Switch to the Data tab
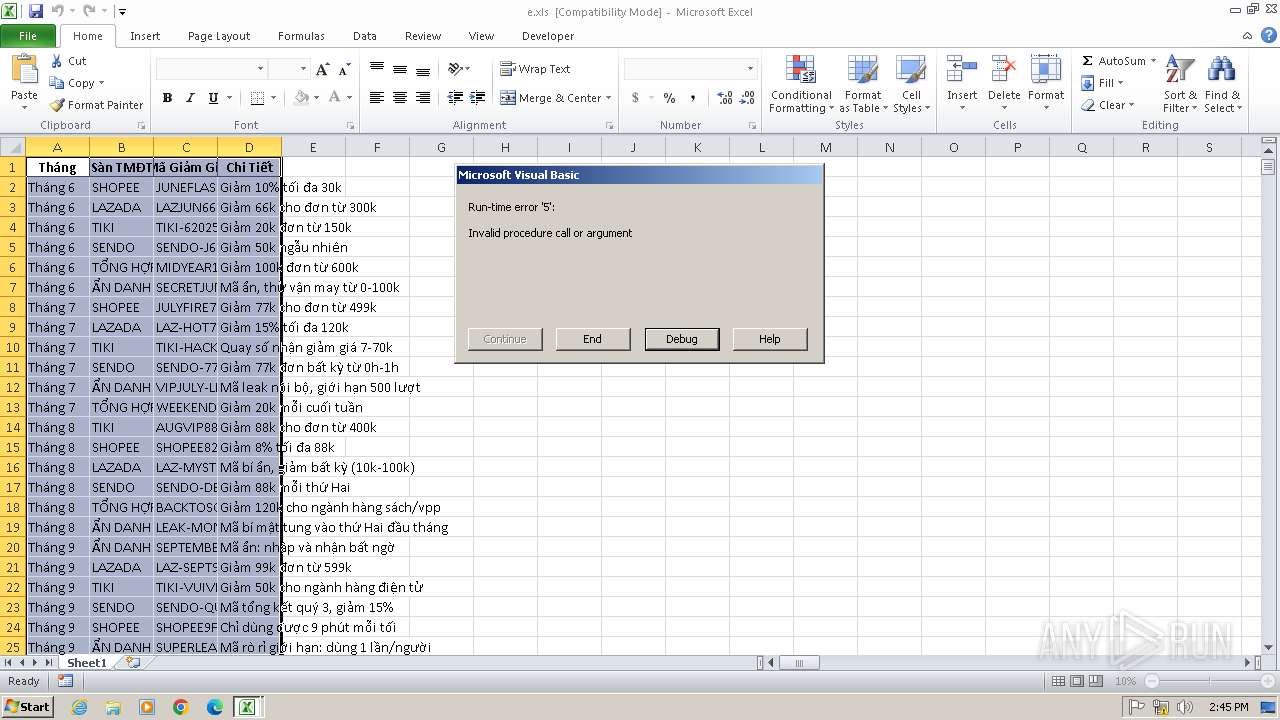The width and height of the screenshot is (1280, 720). pyautogui.click(x=365, y=36)
